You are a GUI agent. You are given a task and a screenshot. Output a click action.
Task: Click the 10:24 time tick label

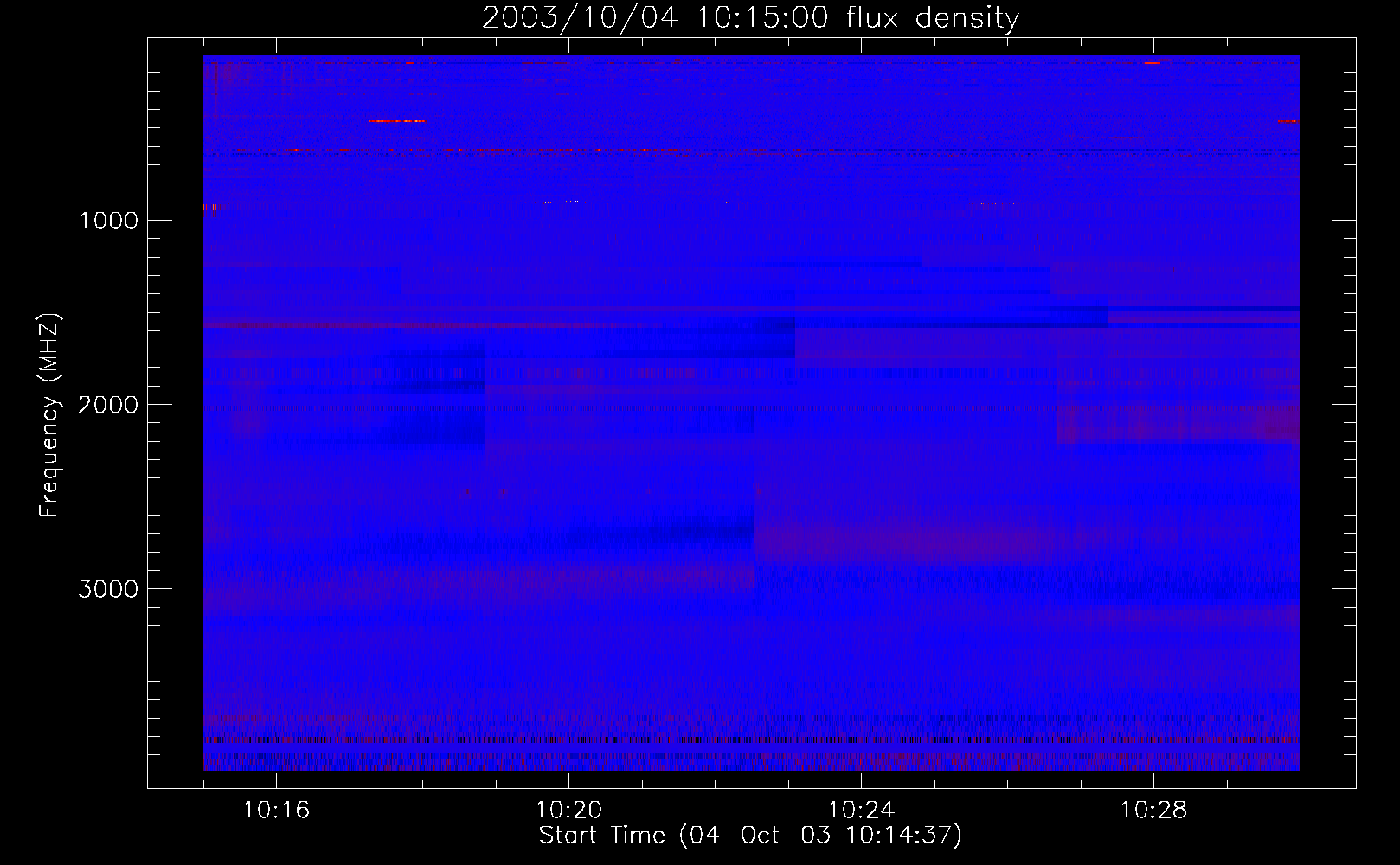point(861,811)
